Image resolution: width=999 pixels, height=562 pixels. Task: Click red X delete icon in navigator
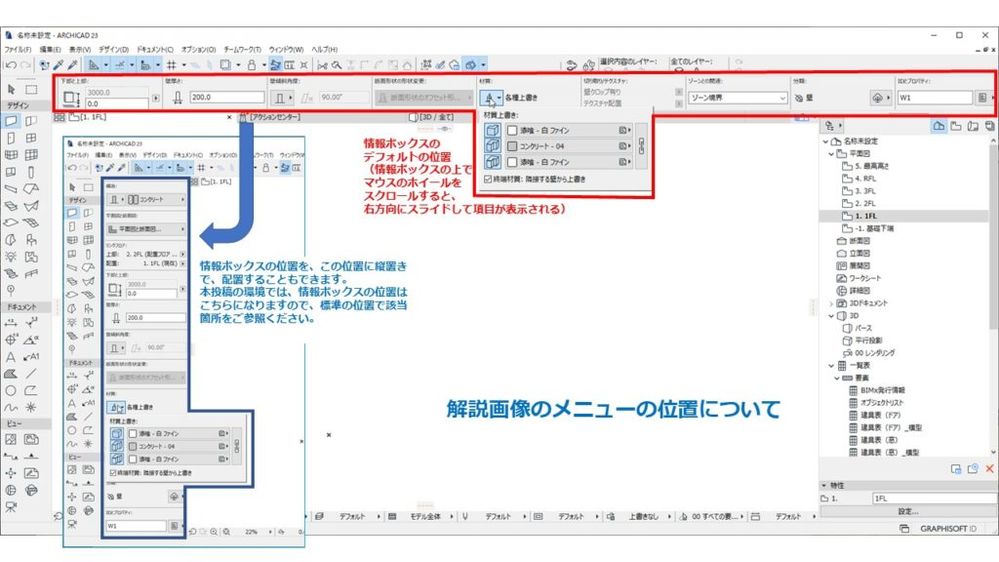[x=989, y=469]
